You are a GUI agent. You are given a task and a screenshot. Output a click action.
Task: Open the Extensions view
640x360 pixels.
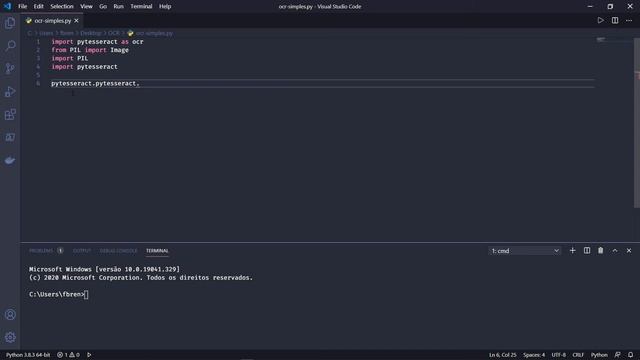10,114
